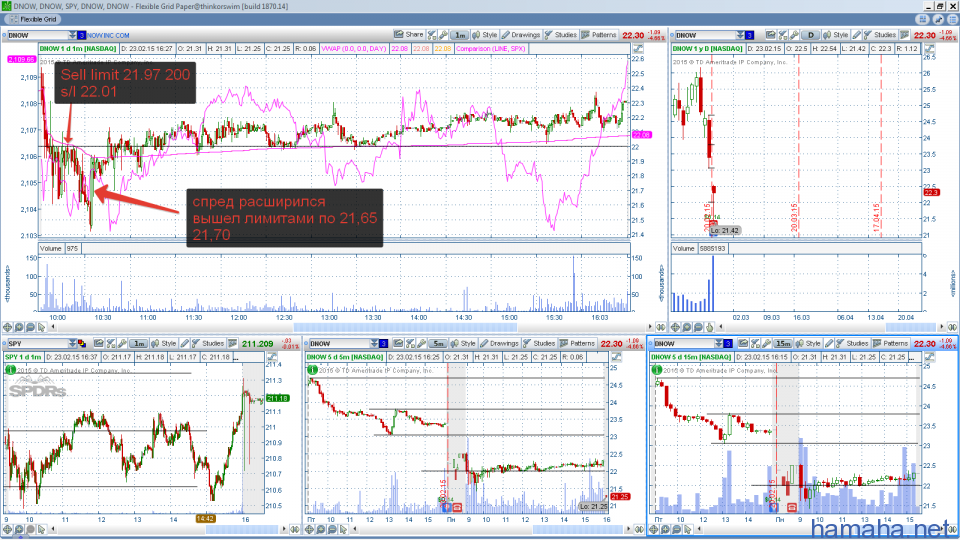The image size is (960, 540).
Task: Open Drawings menu on the 1m DNOW chart
Action: click(x=520, y=35)
